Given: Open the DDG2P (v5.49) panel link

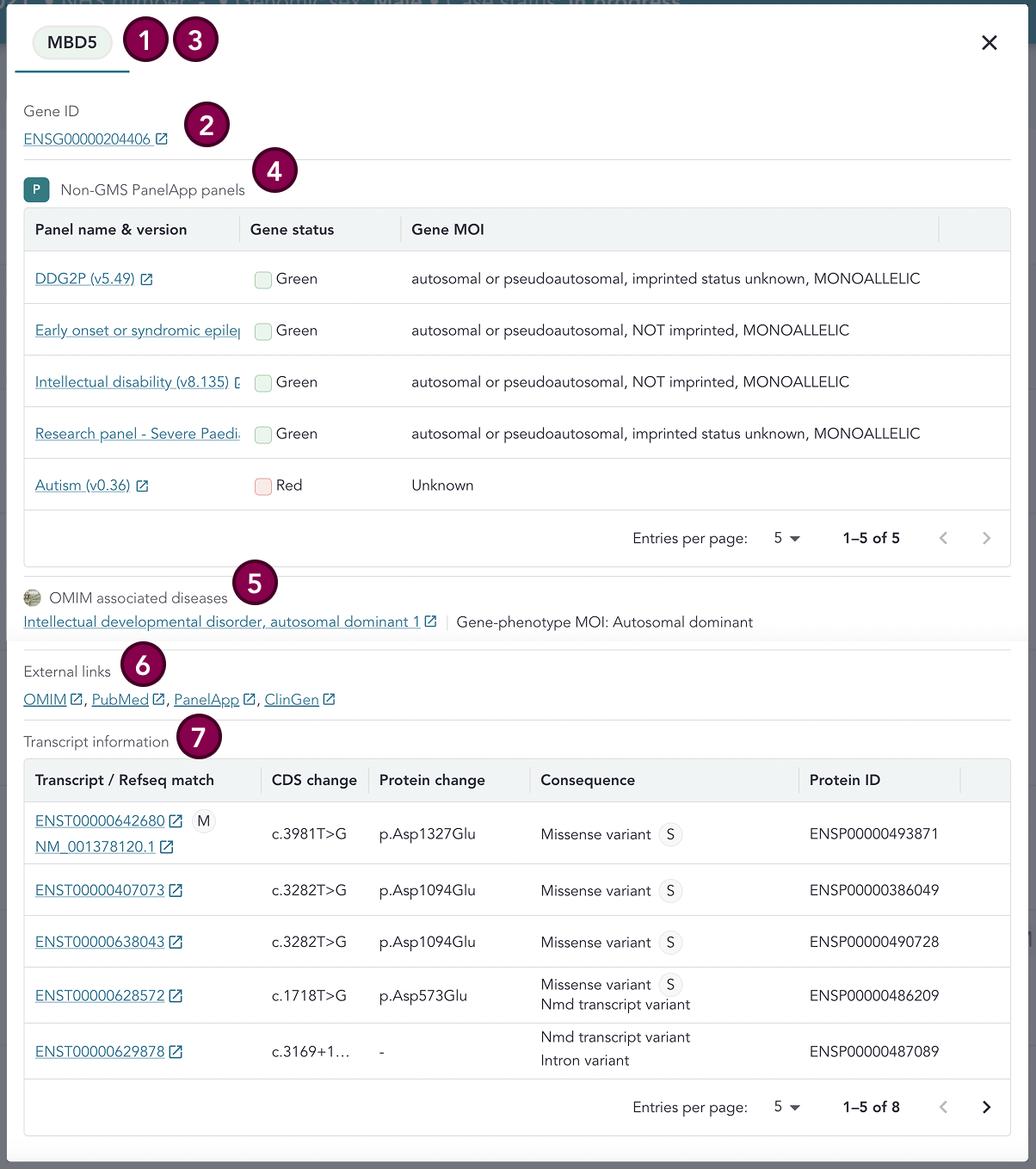Looking at the screenshot, I should click(x=84, y=279).
